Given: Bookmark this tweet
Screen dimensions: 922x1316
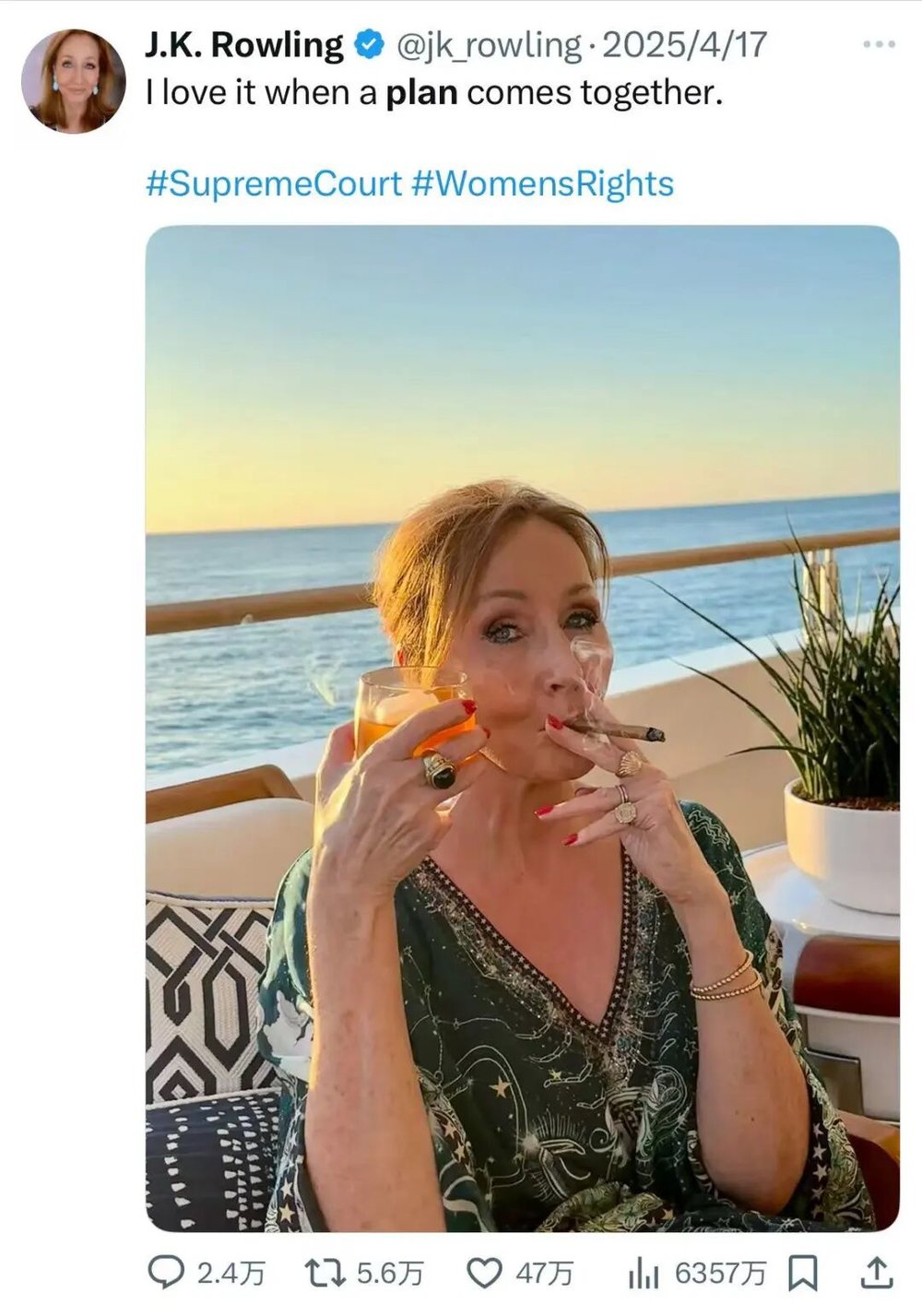Looking at the screenshot, I should [x=802, y=1274].
